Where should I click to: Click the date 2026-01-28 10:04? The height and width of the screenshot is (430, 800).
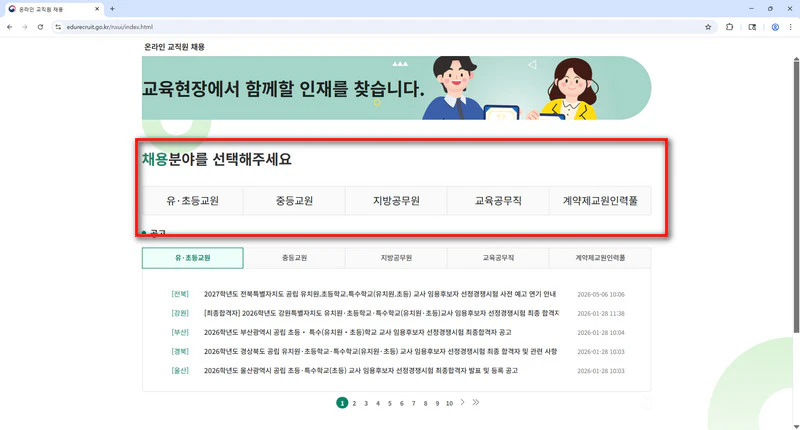pos(601,333)
